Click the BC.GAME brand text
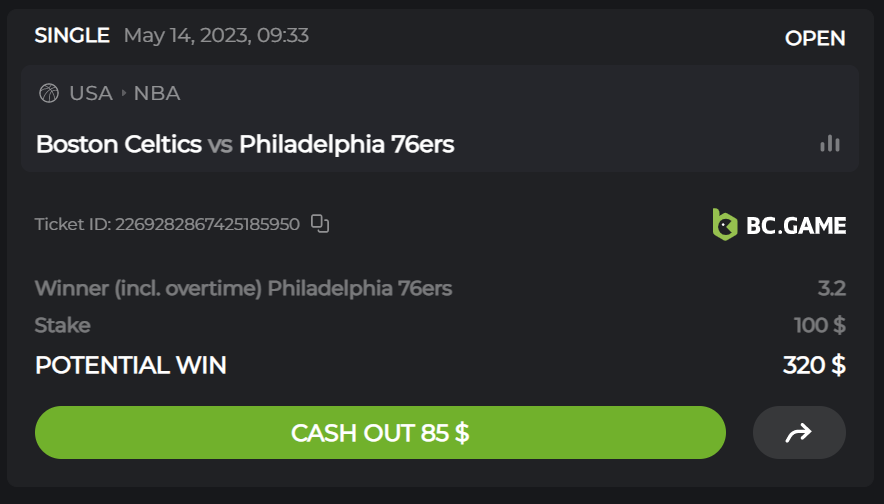The height and width of the screenshot is (504, 884). [x=796, y=225]
